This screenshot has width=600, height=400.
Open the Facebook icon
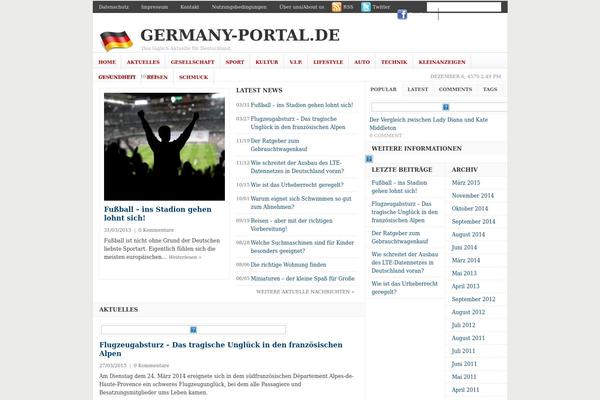tap(402, 15)
